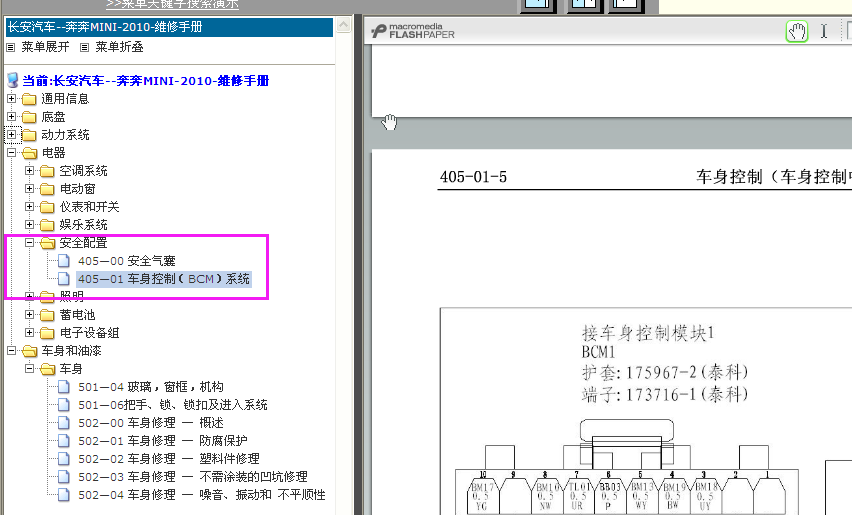This screenshot has width=852, height=515.
Task: Click the Macromedia FlashPaper logo
Action: (413, 30)
